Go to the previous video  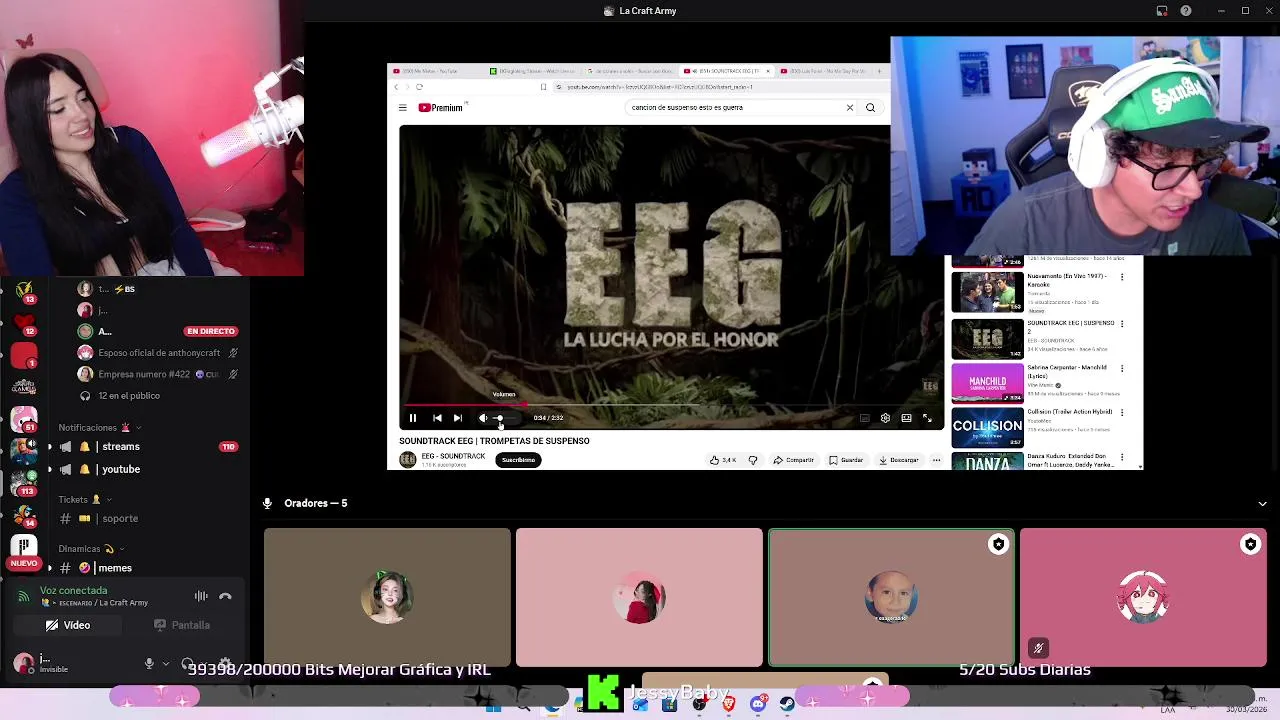click(437, 418)
